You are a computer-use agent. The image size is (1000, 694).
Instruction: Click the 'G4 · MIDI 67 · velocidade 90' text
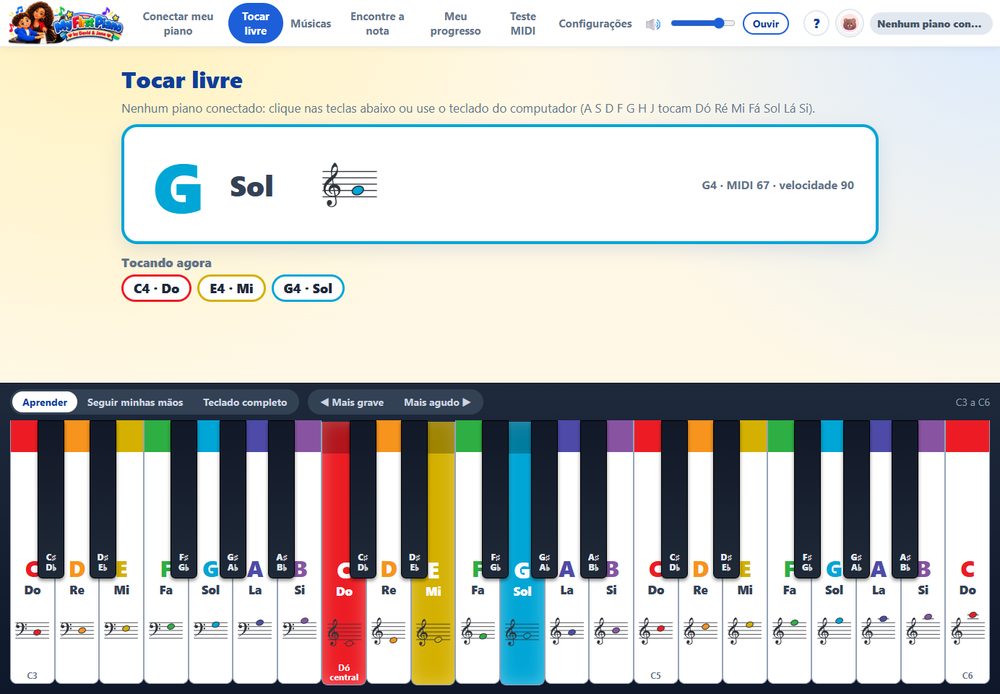(777, 186)
